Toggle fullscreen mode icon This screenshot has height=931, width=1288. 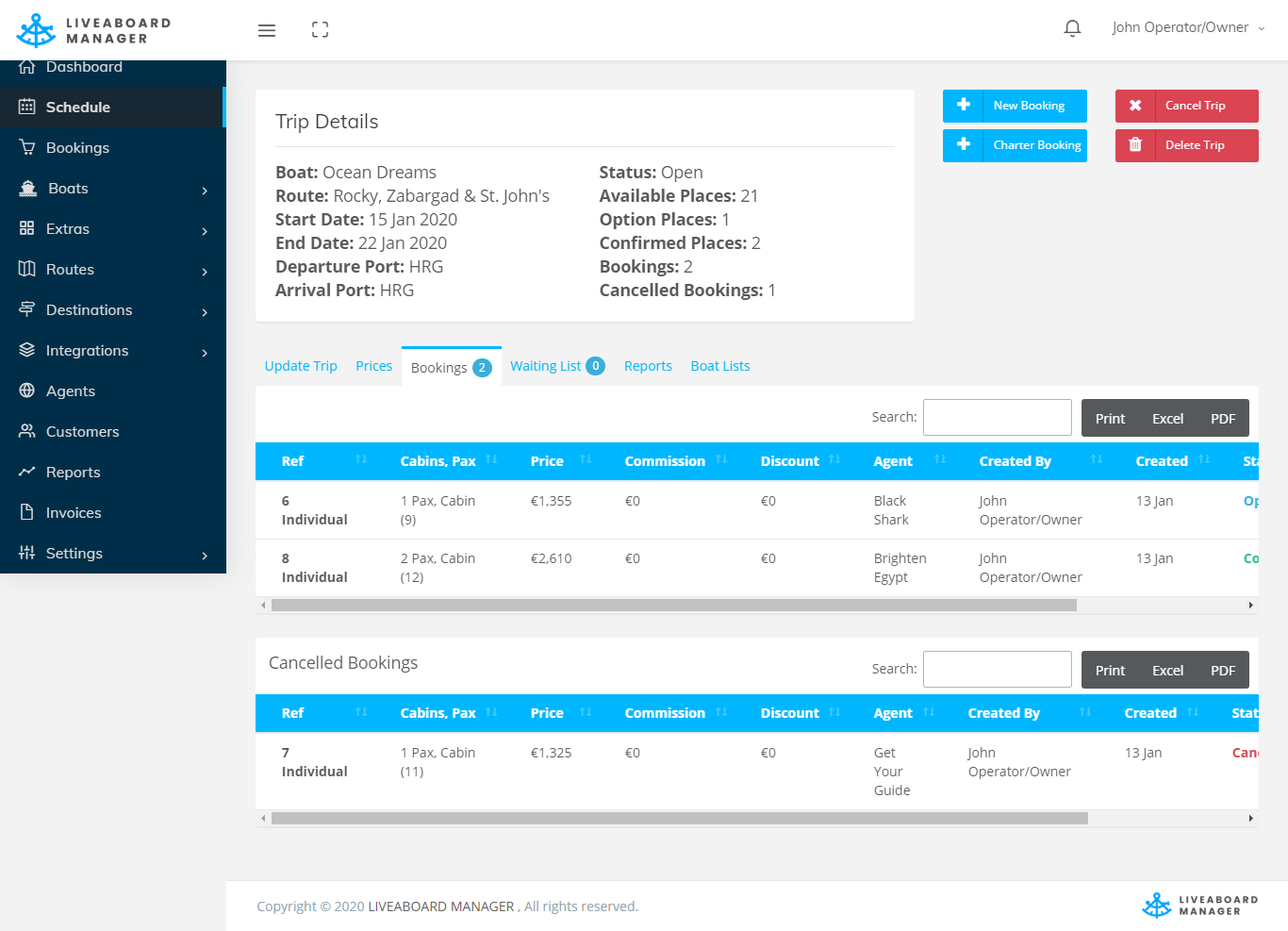click(x=320, y=30)
